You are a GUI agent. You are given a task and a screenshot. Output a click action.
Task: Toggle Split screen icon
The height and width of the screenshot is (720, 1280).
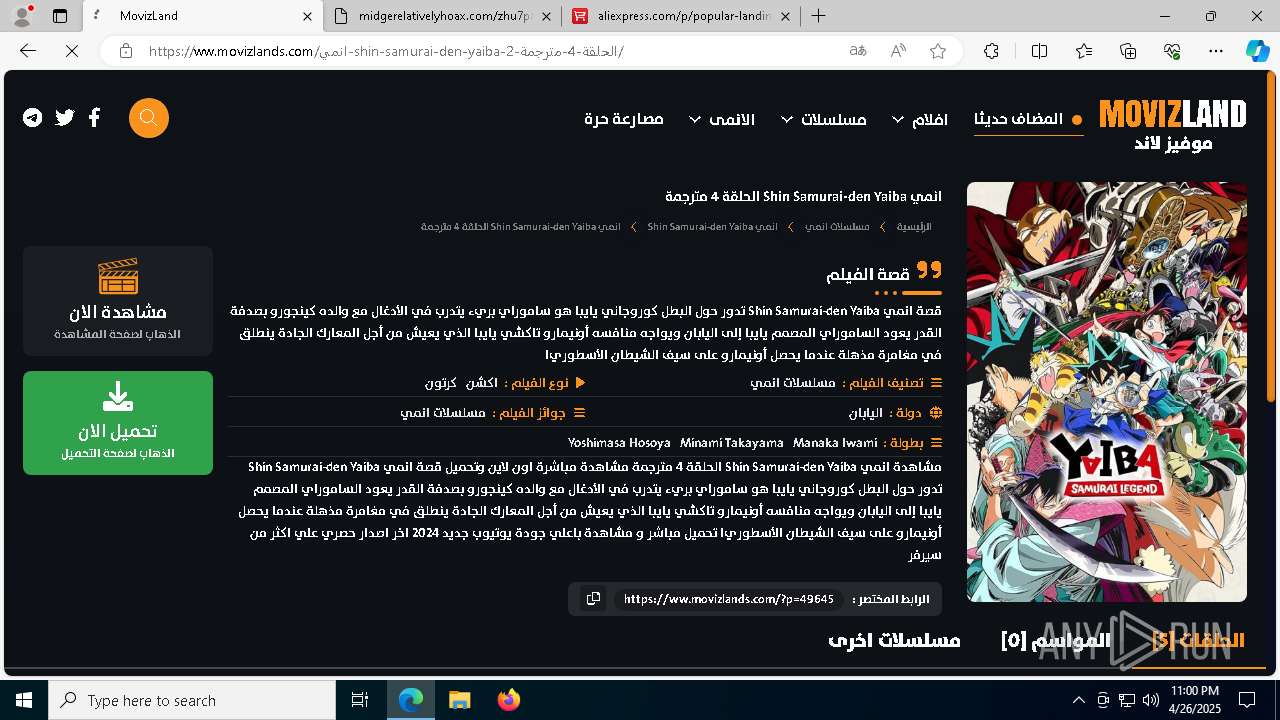pos(1039,51)
